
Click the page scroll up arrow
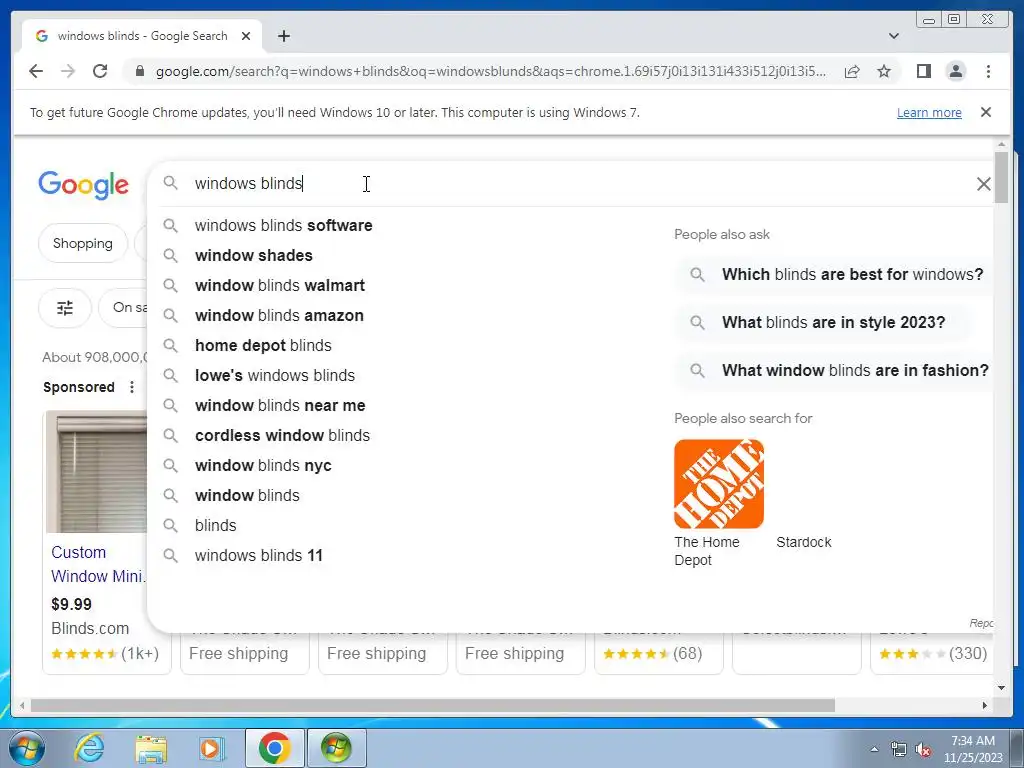(x=1002, y=144)
